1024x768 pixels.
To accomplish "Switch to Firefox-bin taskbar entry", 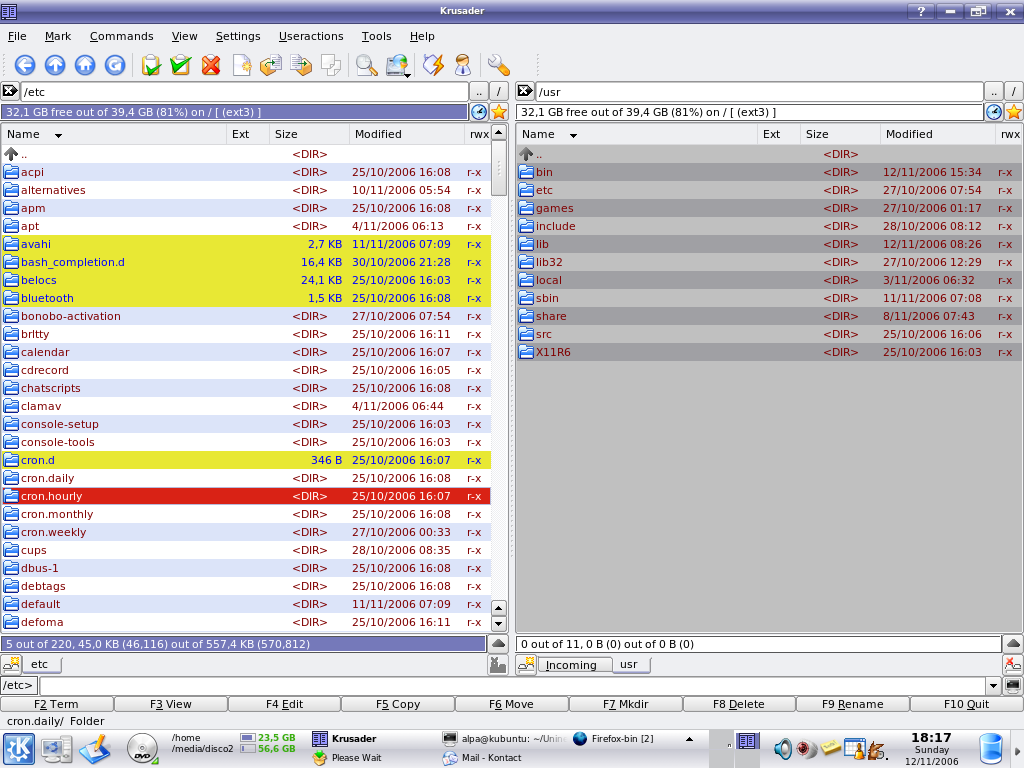I will point(614,739).
